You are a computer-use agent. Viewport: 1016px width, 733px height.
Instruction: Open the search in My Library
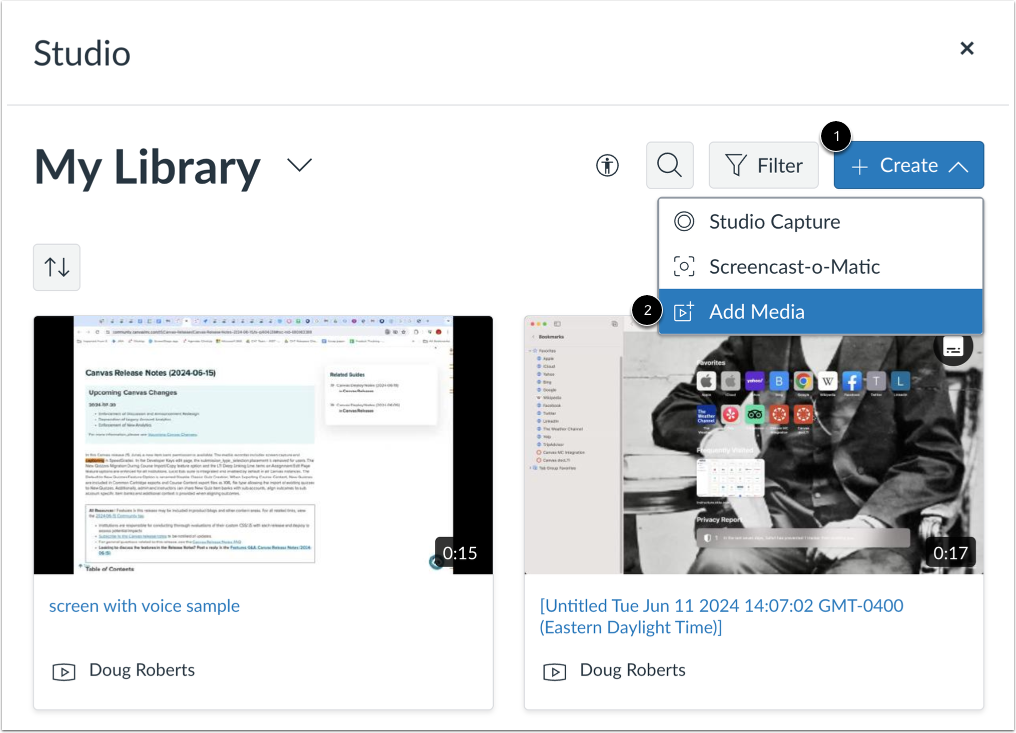[x=669, y=165]
